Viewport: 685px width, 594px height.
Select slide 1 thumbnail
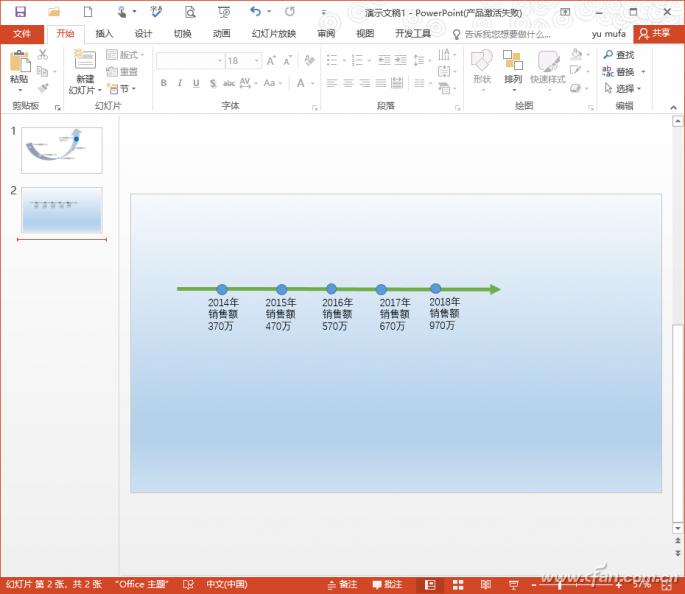[x=62, y=150]
